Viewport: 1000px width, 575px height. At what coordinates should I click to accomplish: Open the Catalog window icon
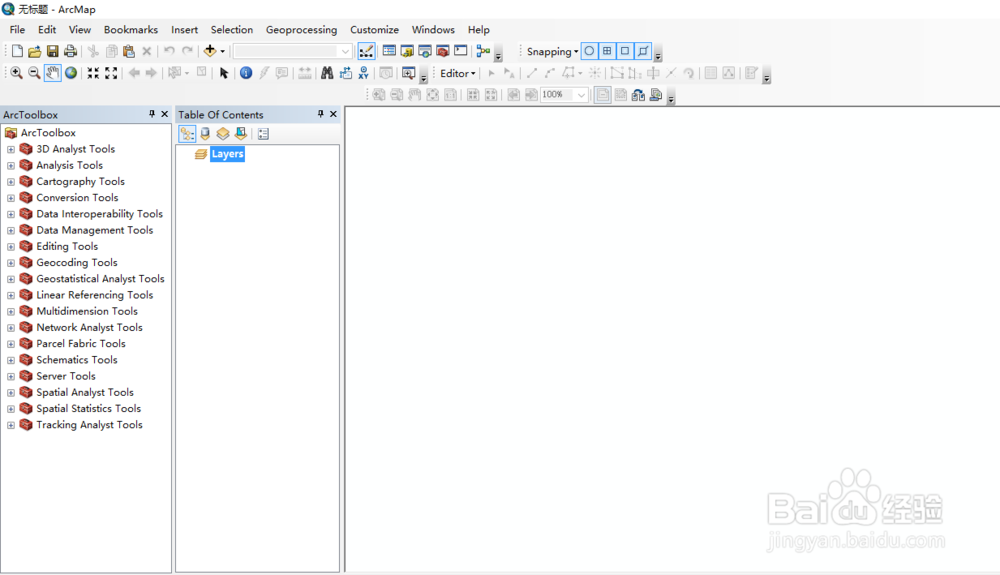point(407,51)
